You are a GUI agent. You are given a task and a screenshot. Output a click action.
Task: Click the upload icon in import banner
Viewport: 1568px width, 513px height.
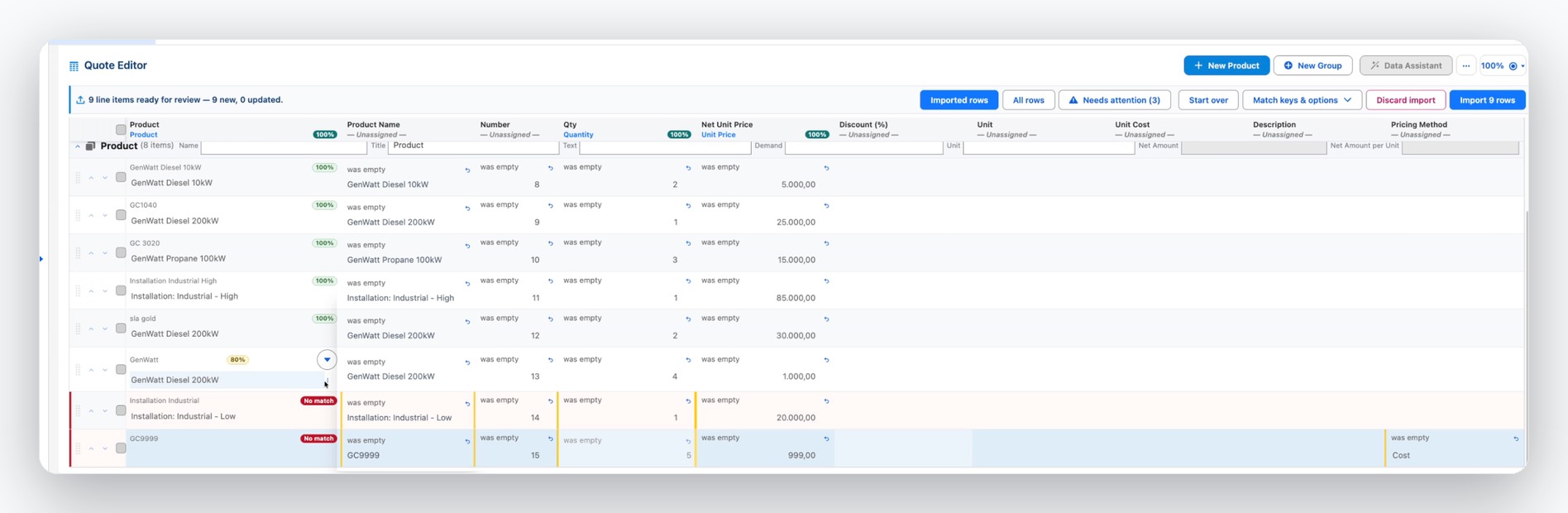[x=80, y=100]
